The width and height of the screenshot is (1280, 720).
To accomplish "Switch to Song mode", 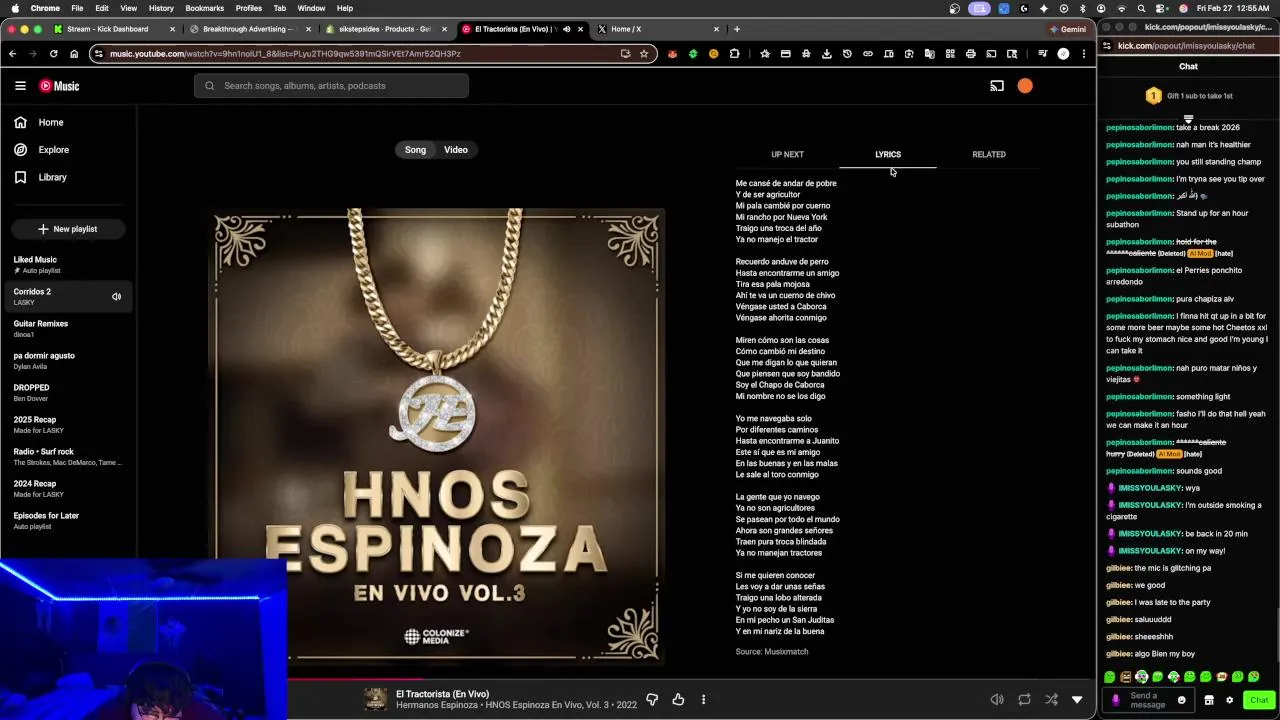I will click(x=415, y=150).
